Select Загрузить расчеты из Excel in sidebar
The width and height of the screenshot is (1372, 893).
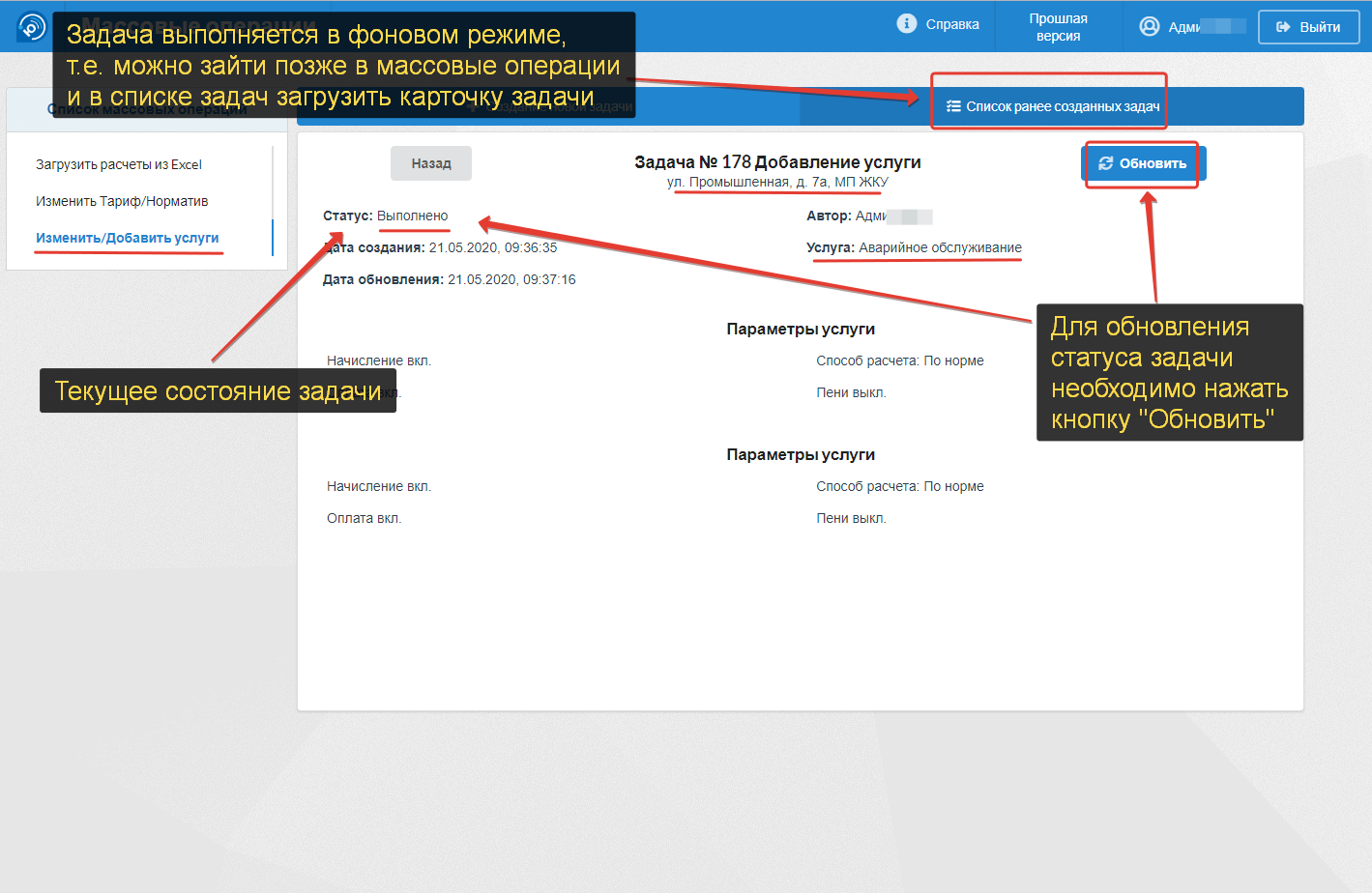[119, 164]
